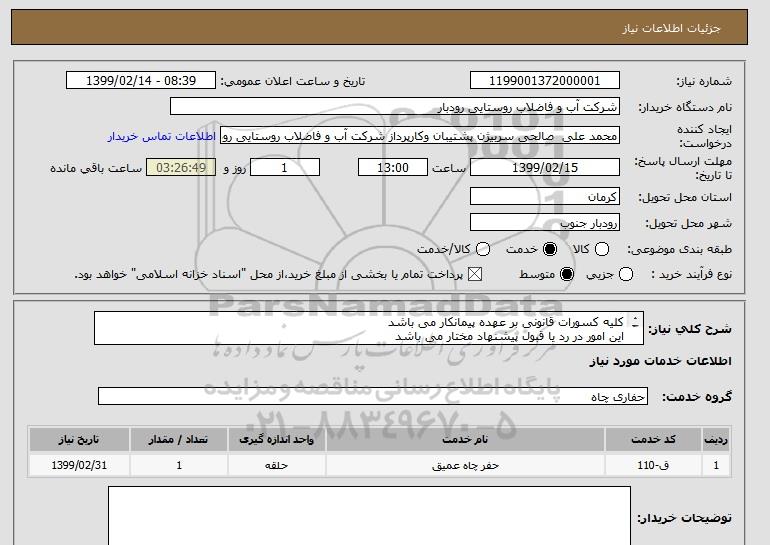Click need date cell 1399/02/31
This screenshot has width=770, height=545.
pyautogui.click(x=79, y=465)
